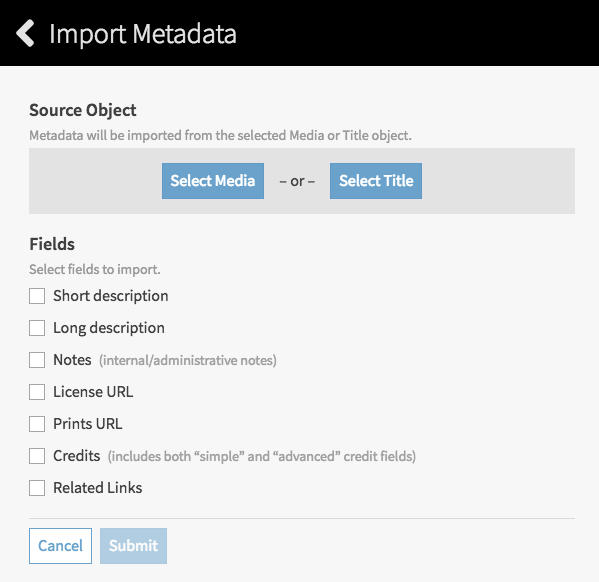Check the Notes checkbox
The width and height of the screenshot is (599, 582).
[x=37, y=360]
